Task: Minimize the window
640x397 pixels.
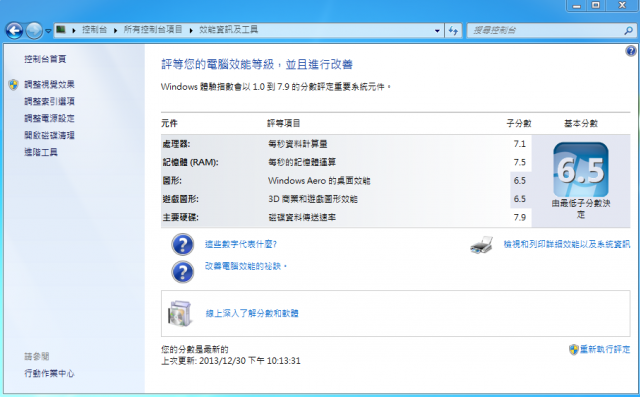Action: [576, 5]
